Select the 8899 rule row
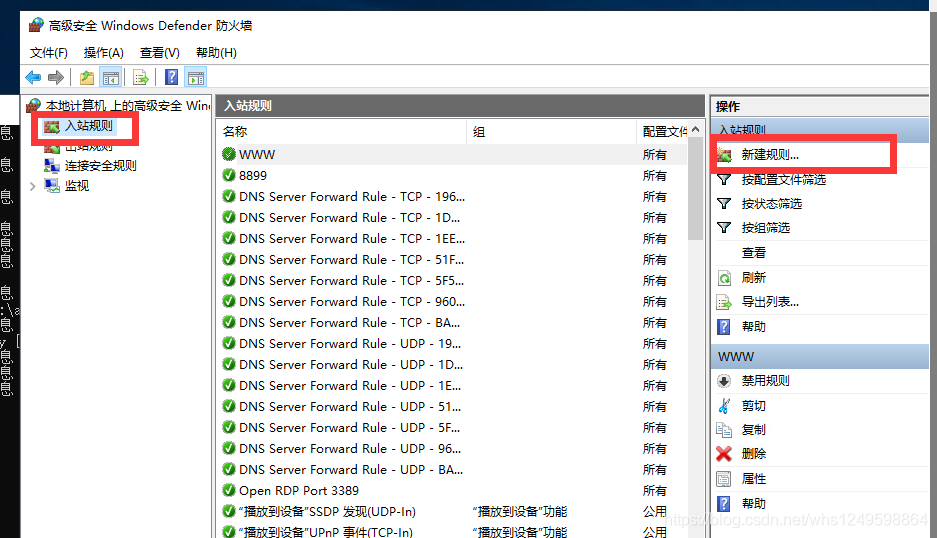Viewport: 937px width, 538px height. coord(452,175)
